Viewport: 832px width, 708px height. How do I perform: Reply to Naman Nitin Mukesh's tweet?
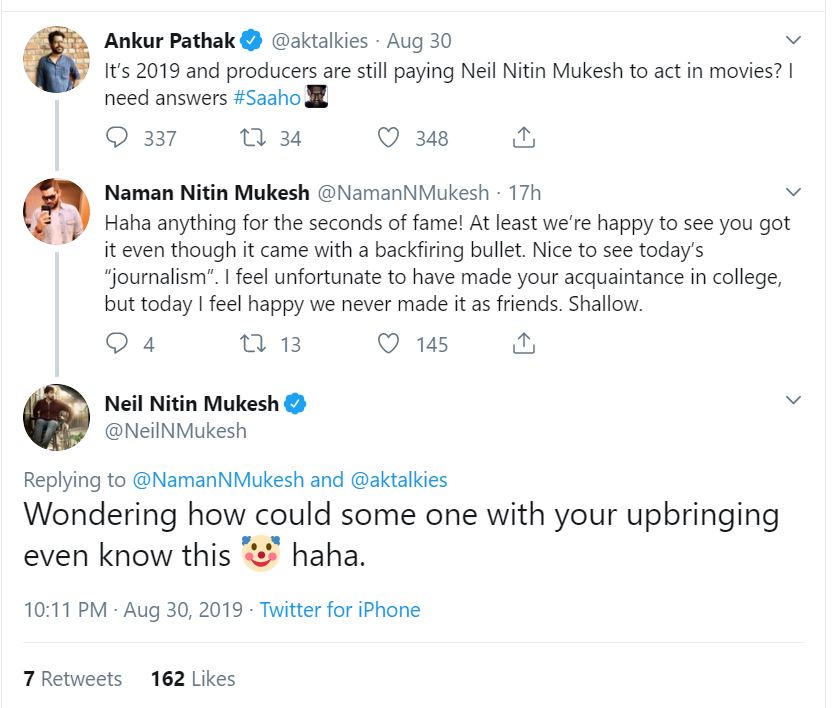pos(118,344)
